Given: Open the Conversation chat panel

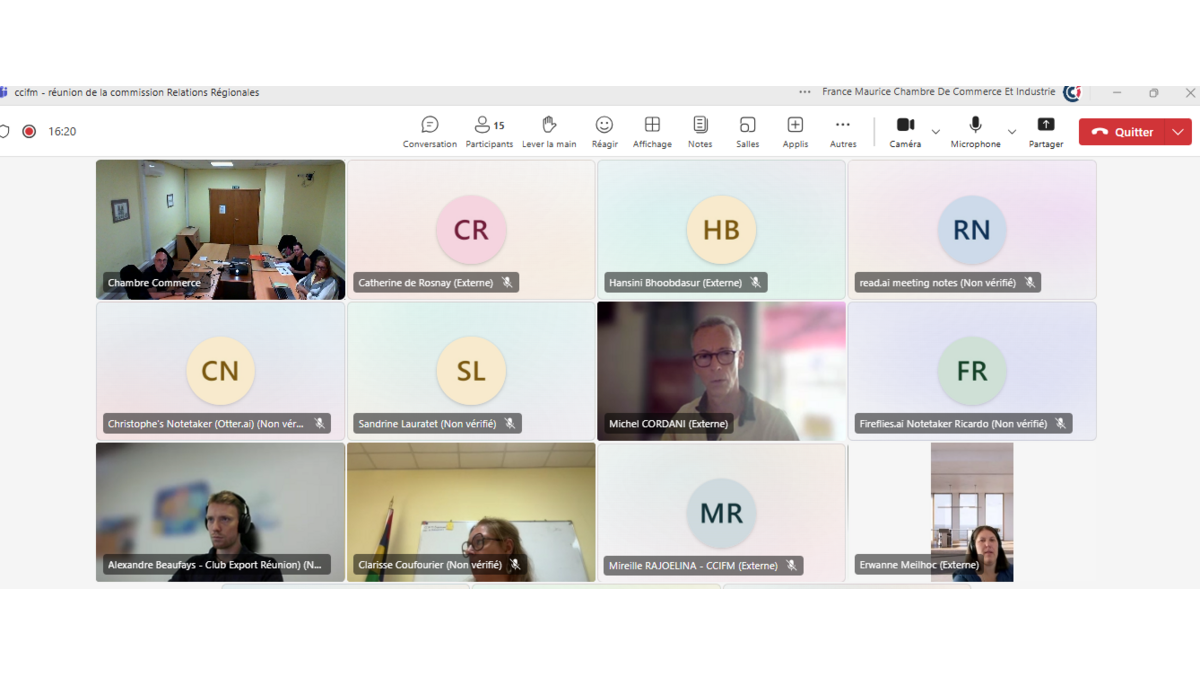Looking at the screenshot, I should (430, 131).
